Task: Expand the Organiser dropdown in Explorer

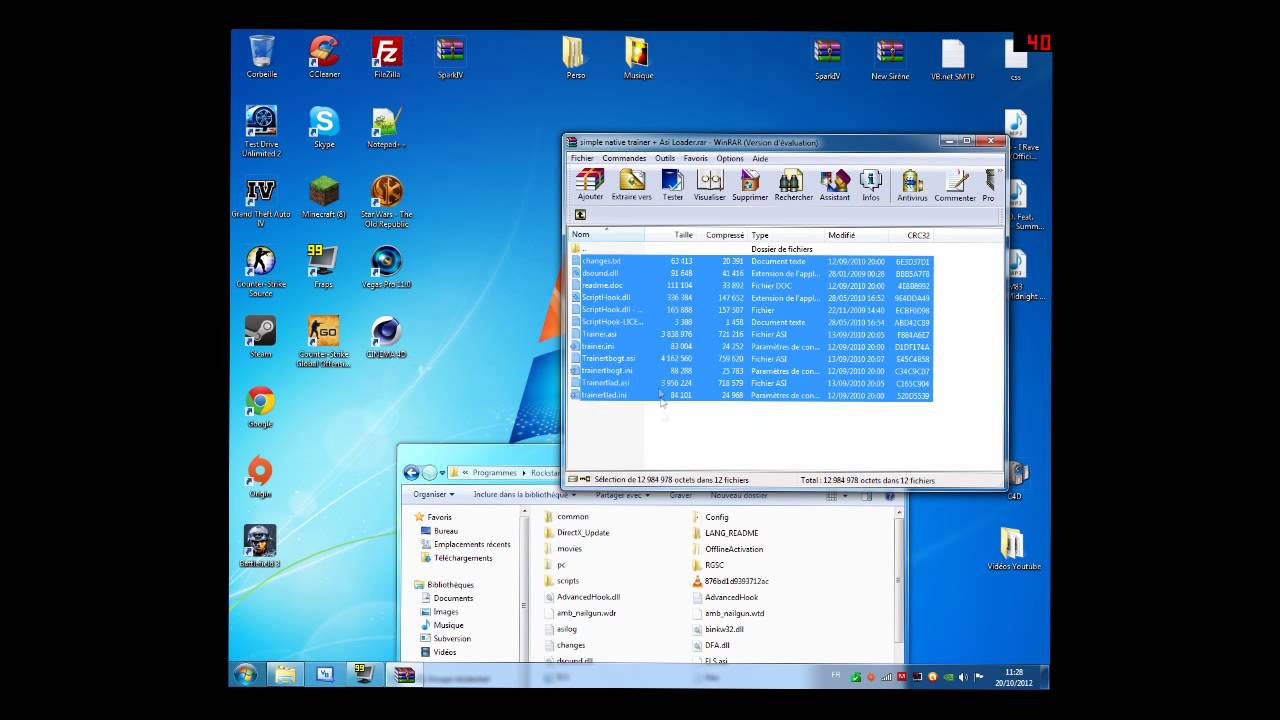Action: pyautogui.click(x=434, y=495)
